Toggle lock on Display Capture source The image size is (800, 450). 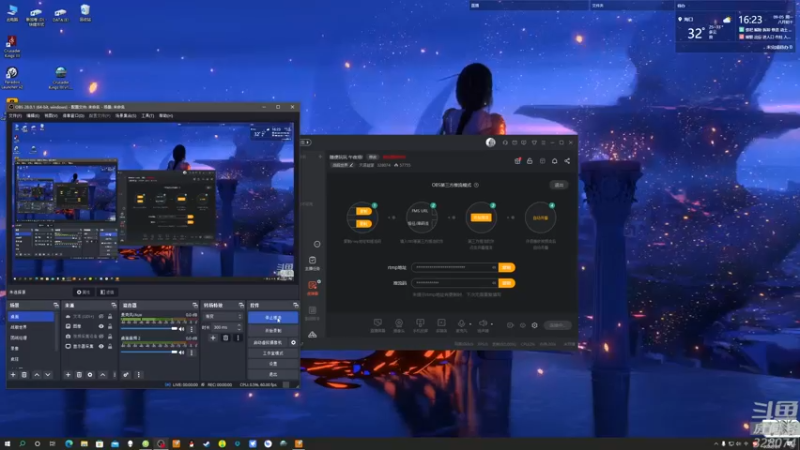coord(110,346)
